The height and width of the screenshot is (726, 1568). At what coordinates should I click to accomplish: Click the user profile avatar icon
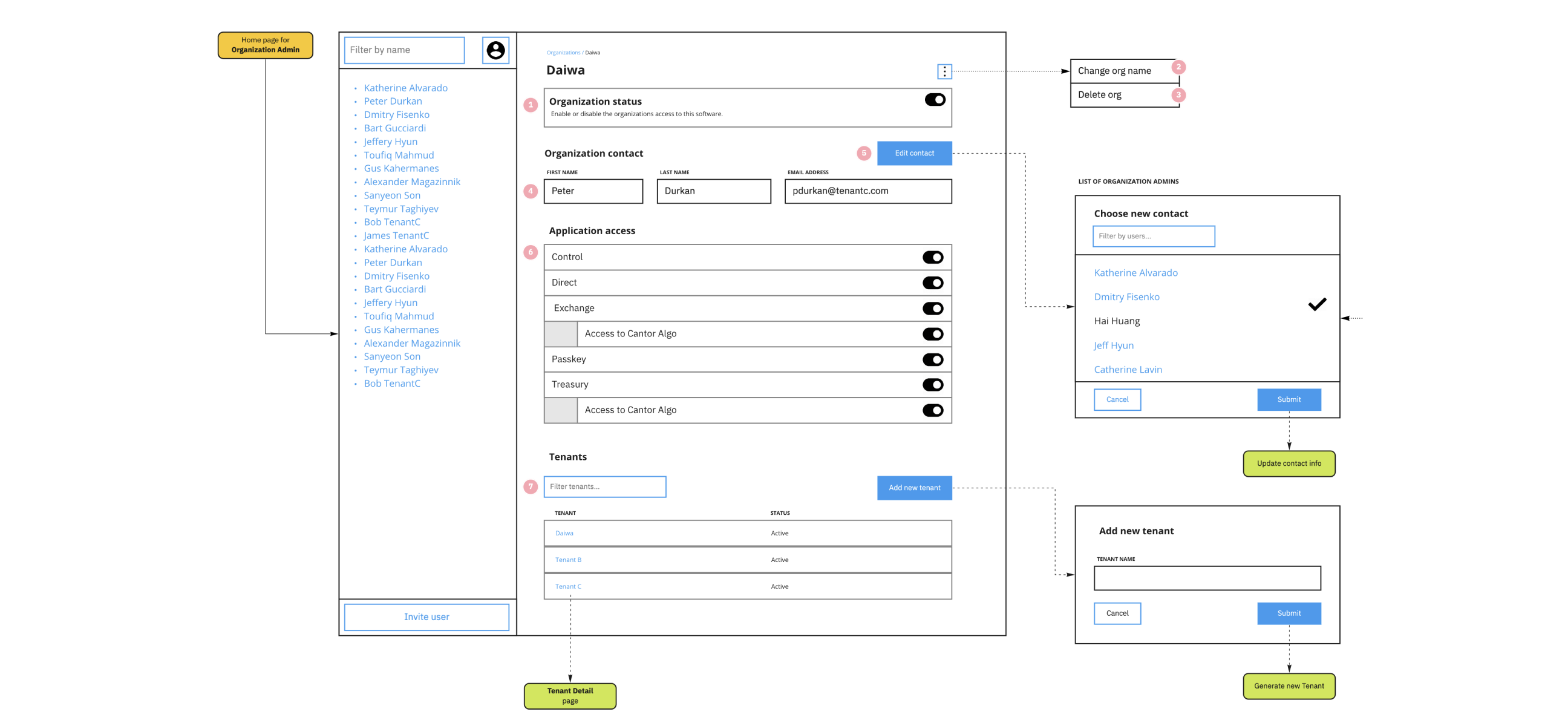tap(495, 50)
